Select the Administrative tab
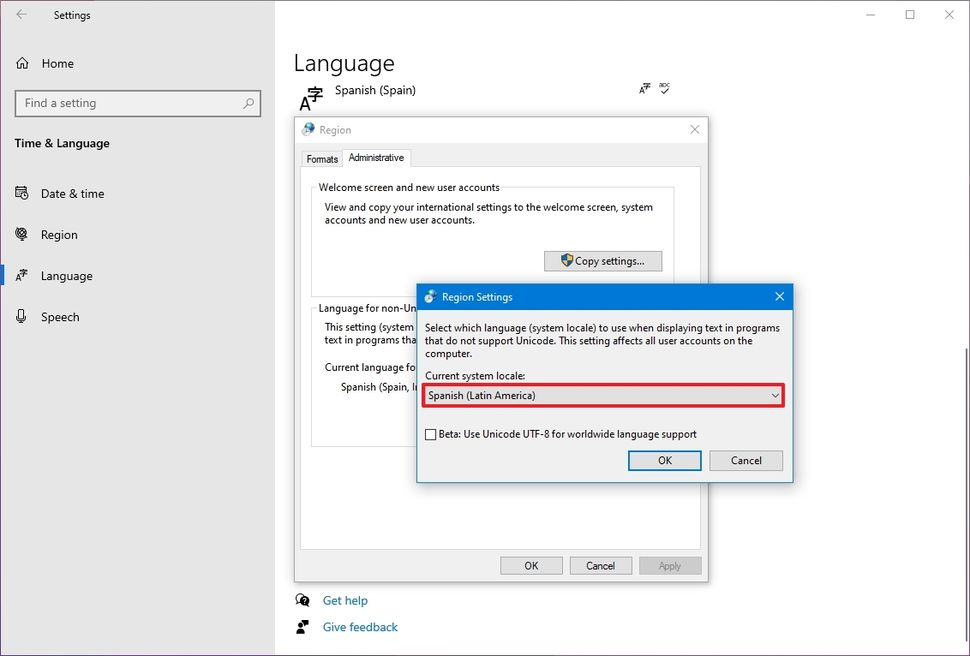The width and height of the screenshot is (970, 656). pyautogui.click(x=376, y=157)
